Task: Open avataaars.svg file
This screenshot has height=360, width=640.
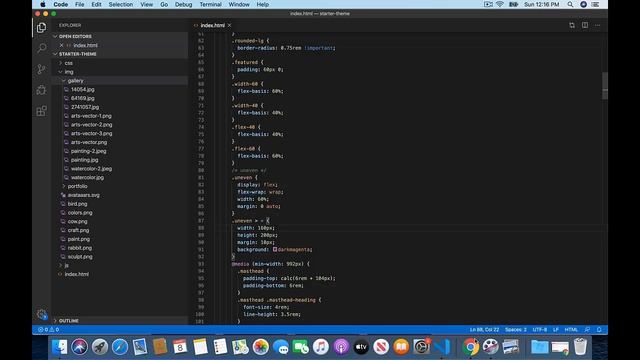Action: 84,195
